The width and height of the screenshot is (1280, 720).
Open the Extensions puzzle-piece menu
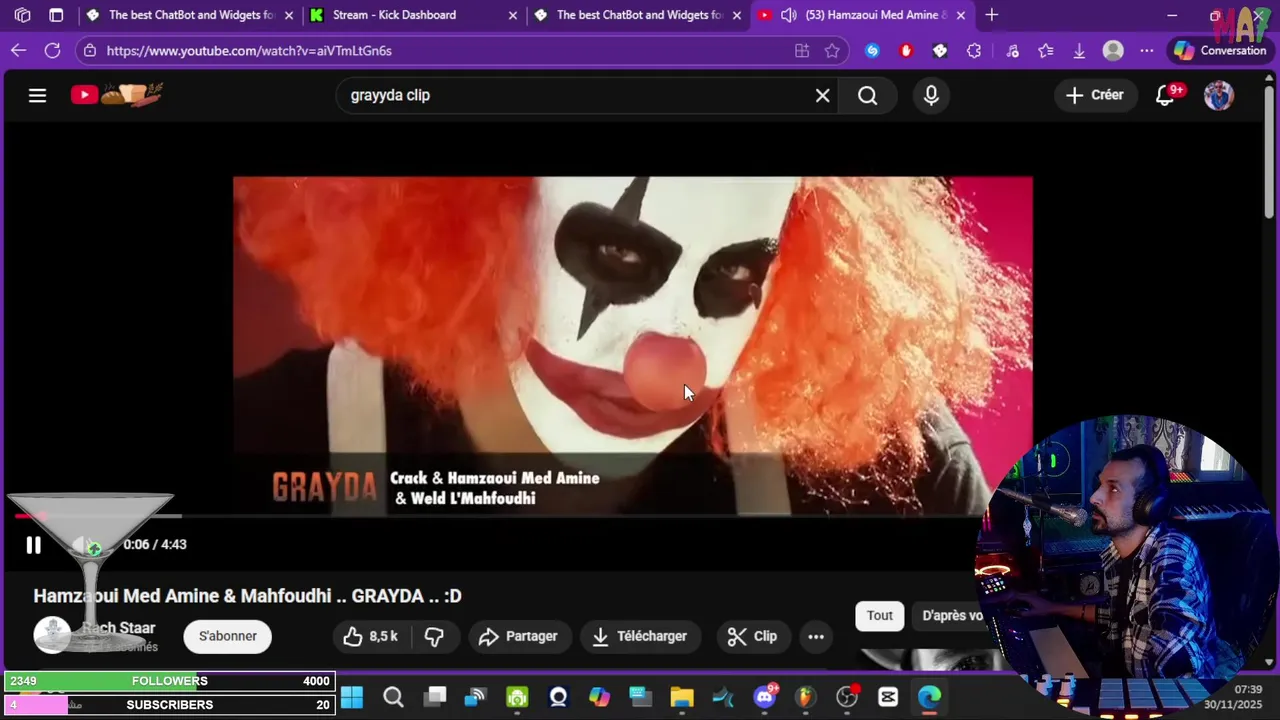974,50
